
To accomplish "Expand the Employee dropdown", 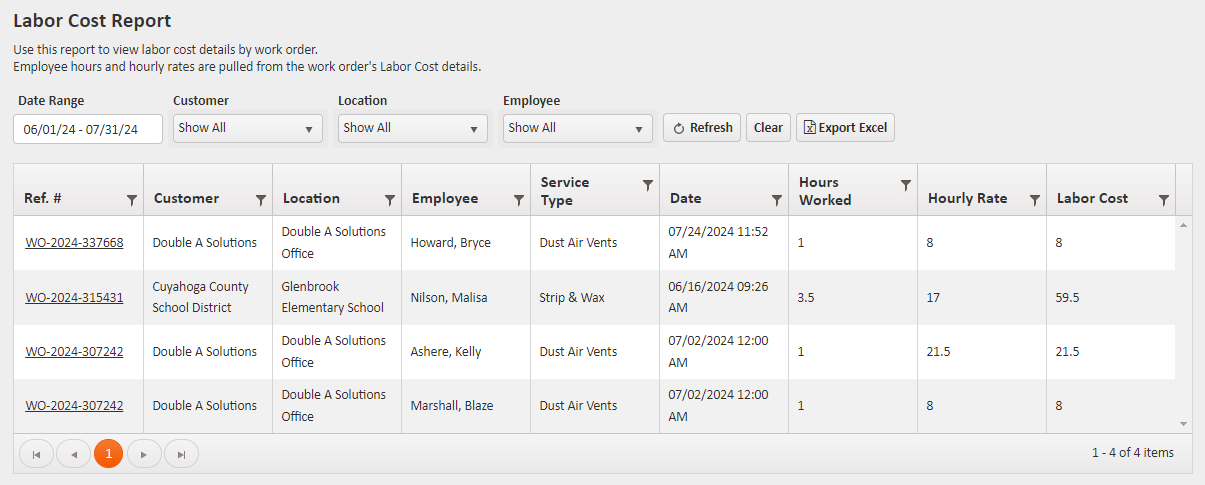I will [x=578, y=128].
